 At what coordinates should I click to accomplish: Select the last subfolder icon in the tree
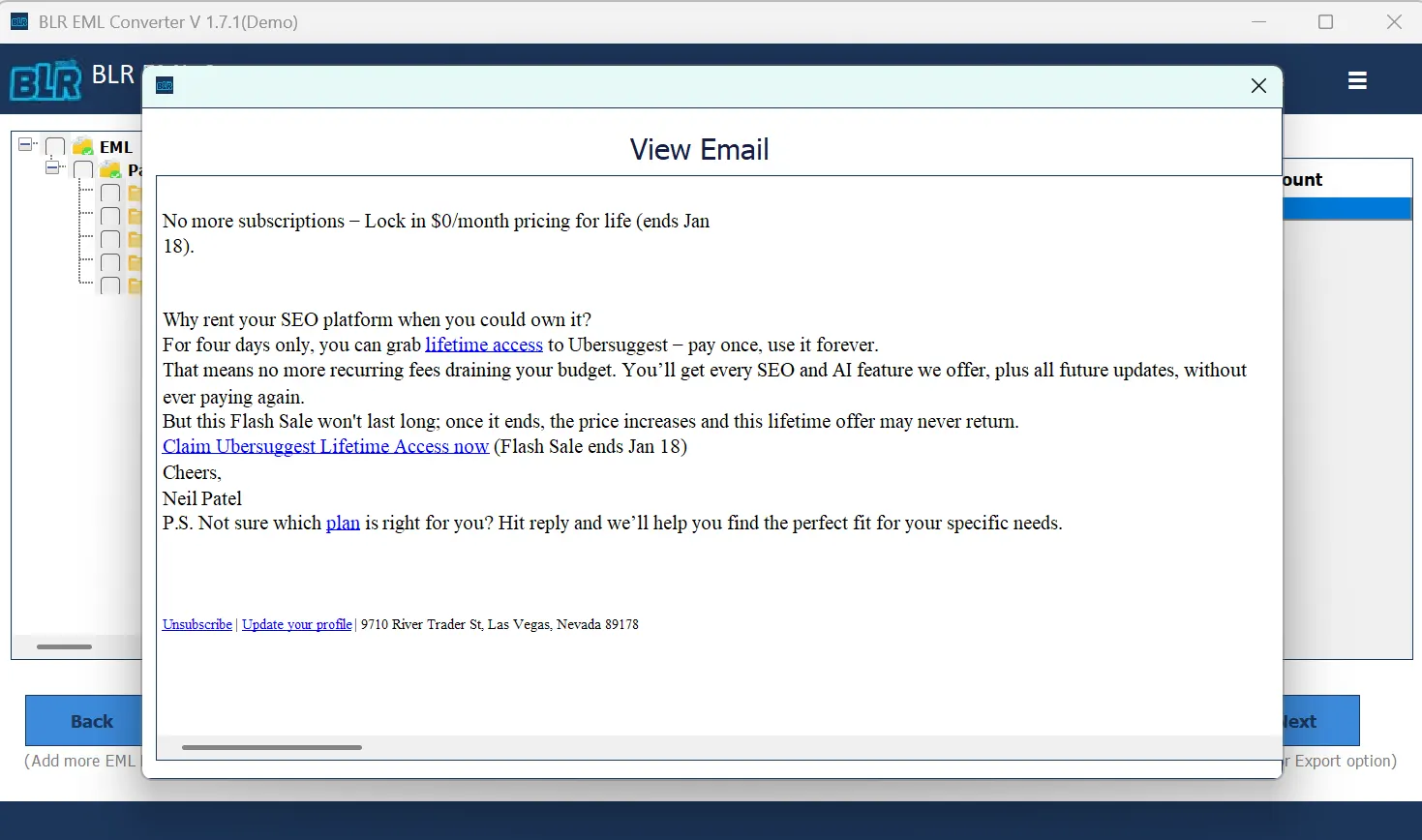point(135,286)
